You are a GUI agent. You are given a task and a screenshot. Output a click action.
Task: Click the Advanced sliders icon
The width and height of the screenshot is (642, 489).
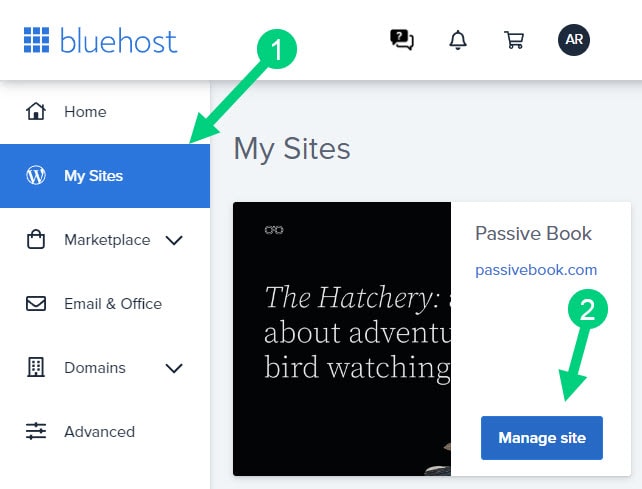coord(36,431)
